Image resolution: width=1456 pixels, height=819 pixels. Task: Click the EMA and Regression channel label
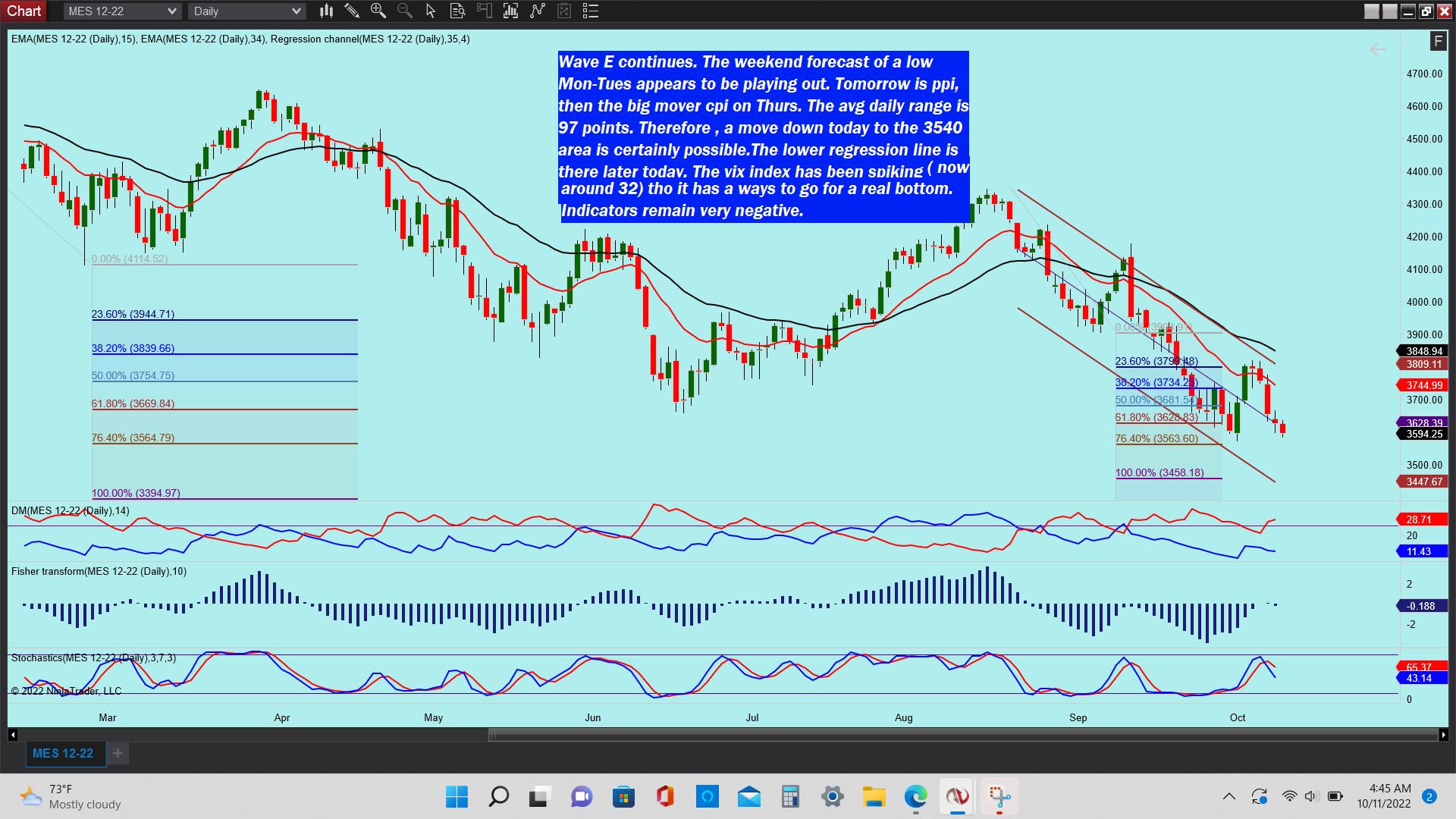click(x=240, y=39)
